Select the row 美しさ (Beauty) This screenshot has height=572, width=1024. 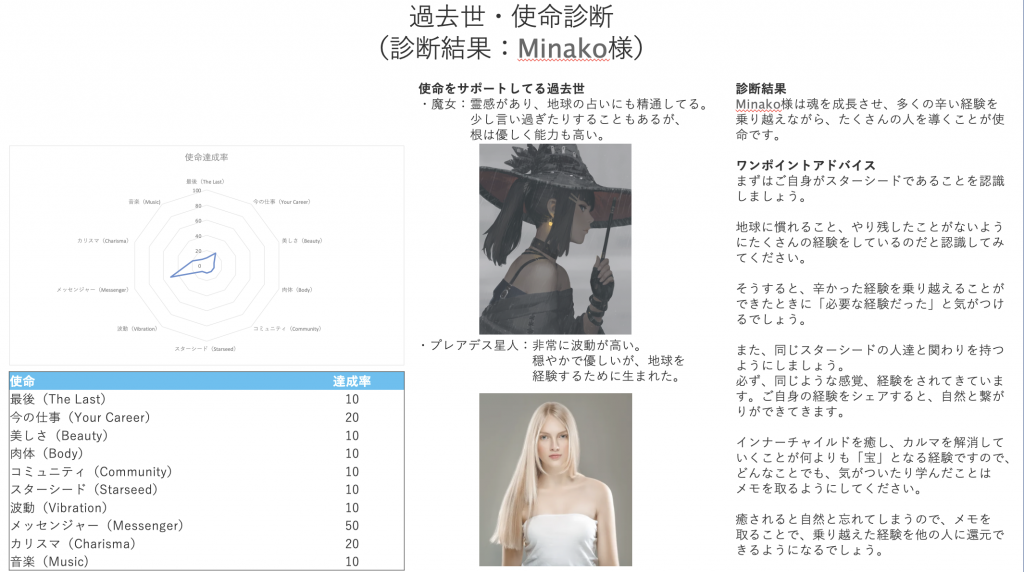[x=206, y=436]
